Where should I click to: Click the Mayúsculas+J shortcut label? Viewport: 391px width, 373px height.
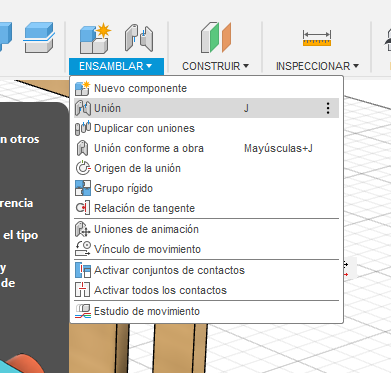coord(278,148)
